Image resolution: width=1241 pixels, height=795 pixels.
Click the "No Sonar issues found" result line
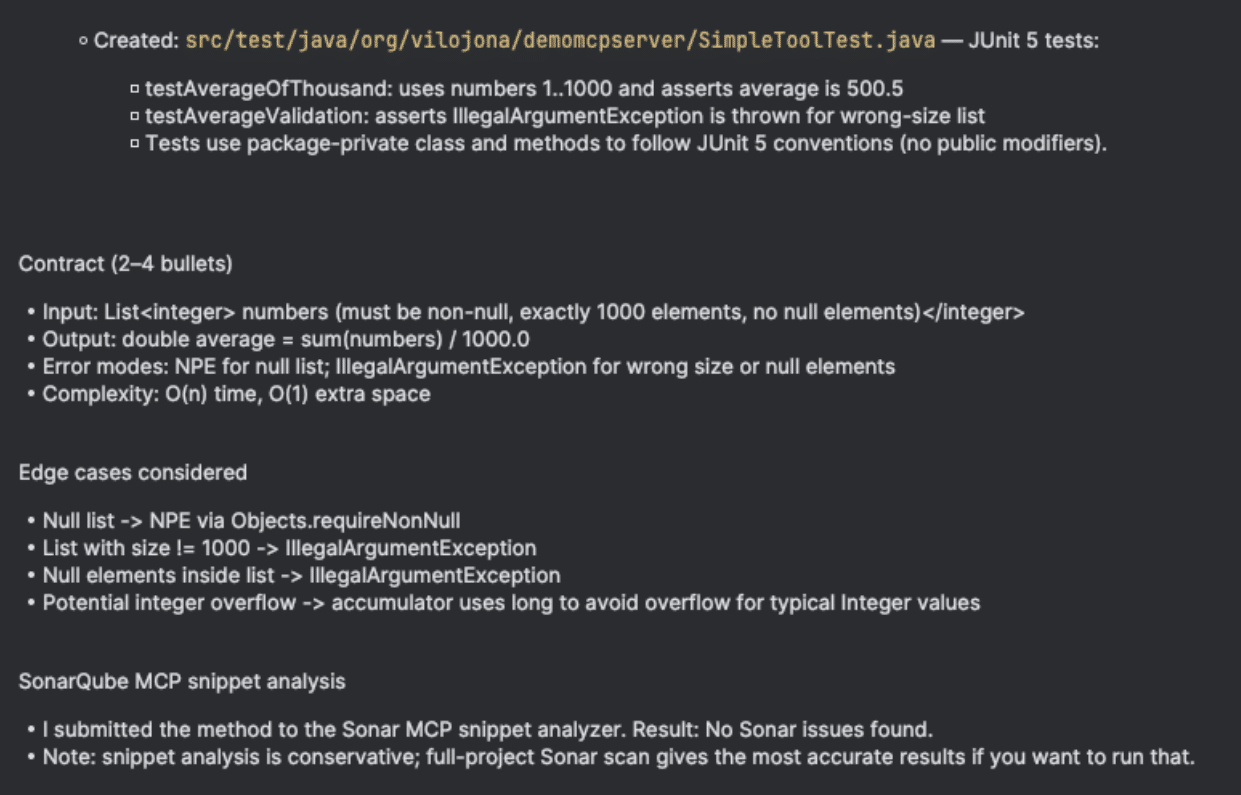click(487, 729)
